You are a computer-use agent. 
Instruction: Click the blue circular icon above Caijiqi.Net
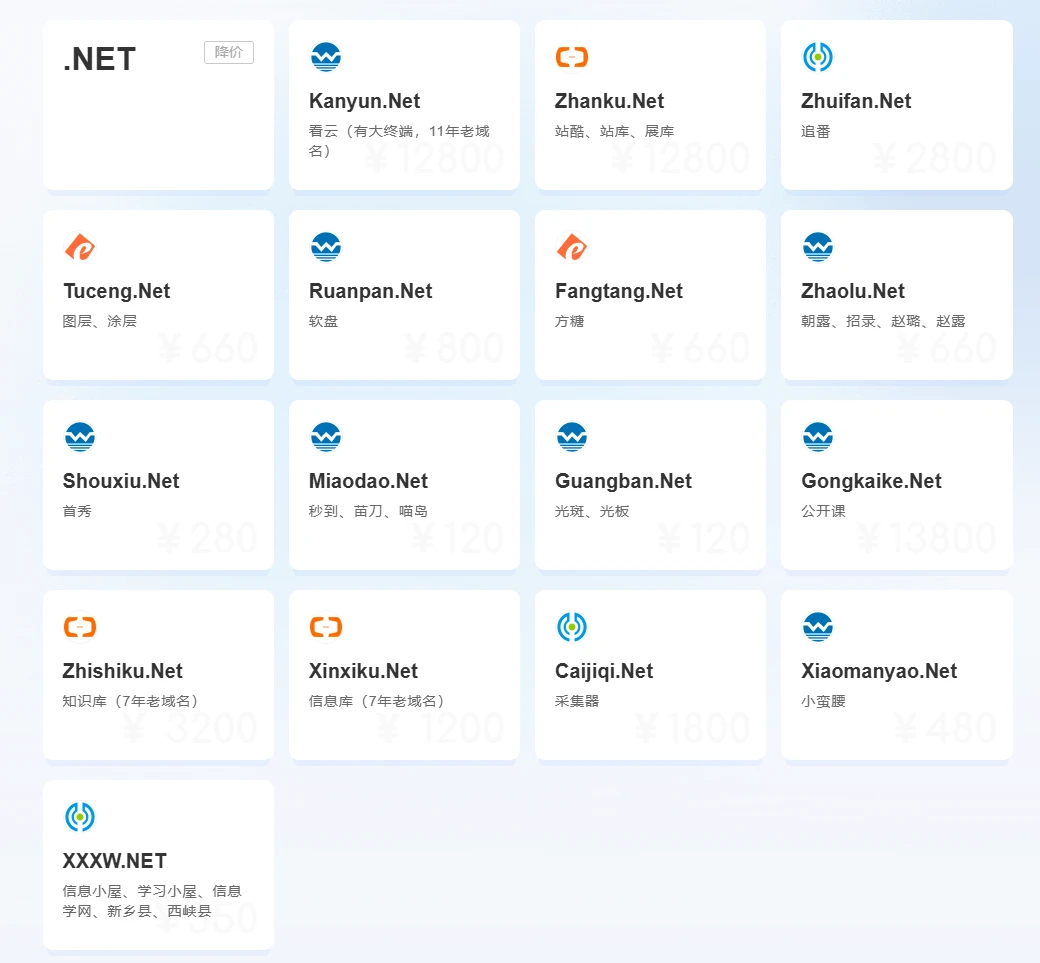(x=571, y=627)
